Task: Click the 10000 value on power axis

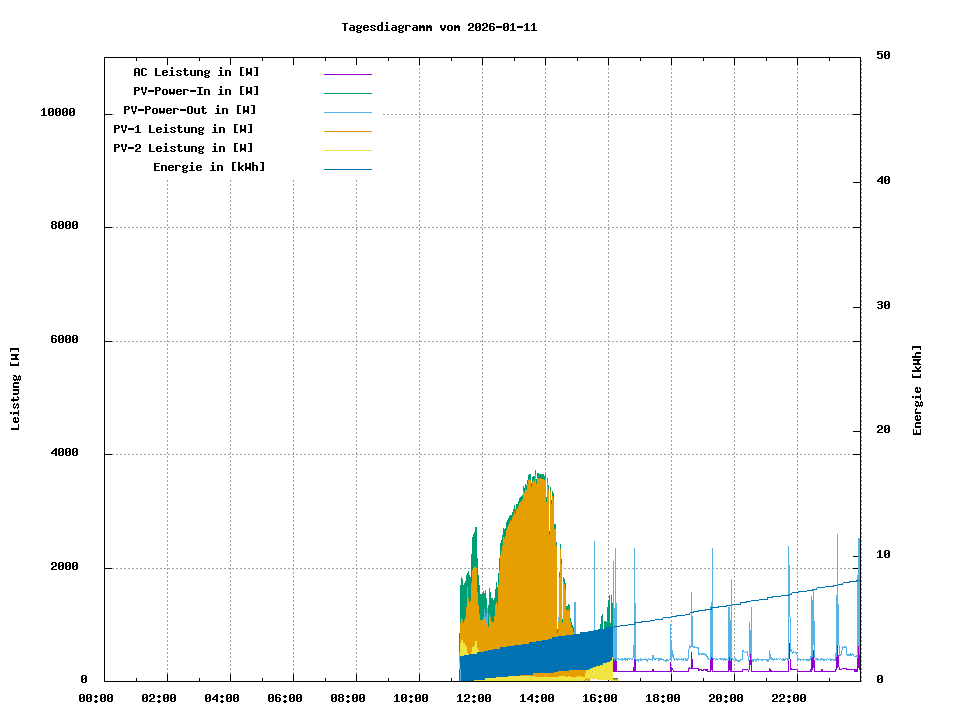Action: coord(58,113)
